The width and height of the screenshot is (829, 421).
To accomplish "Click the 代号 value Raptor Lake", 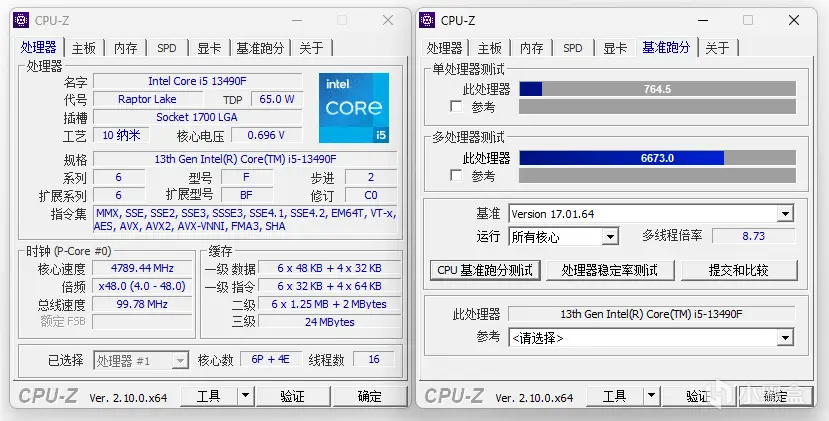I will pyautogui.click(x=148, y=99).
